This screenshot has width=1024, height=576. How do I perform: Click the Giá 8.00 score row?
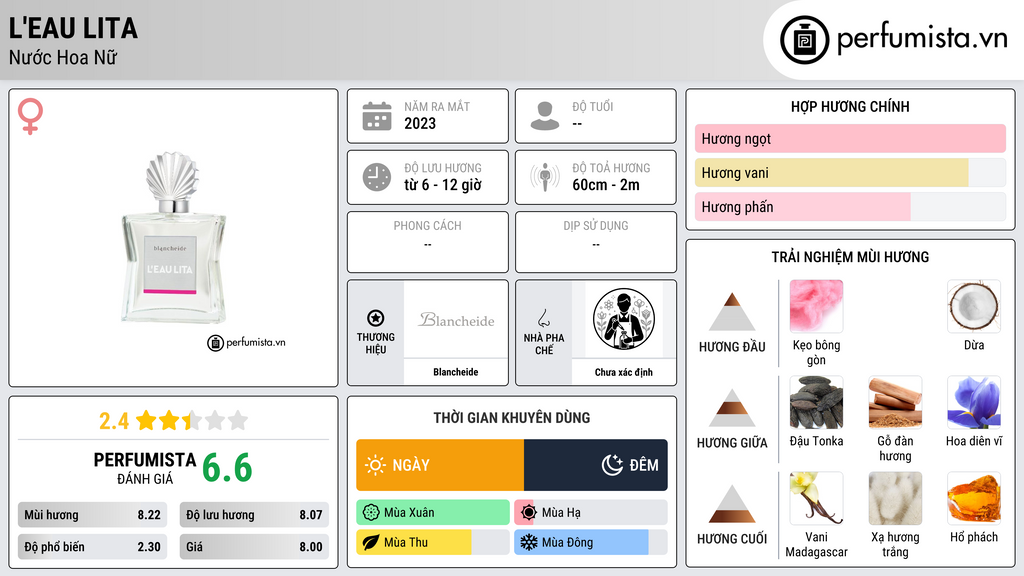254,547
